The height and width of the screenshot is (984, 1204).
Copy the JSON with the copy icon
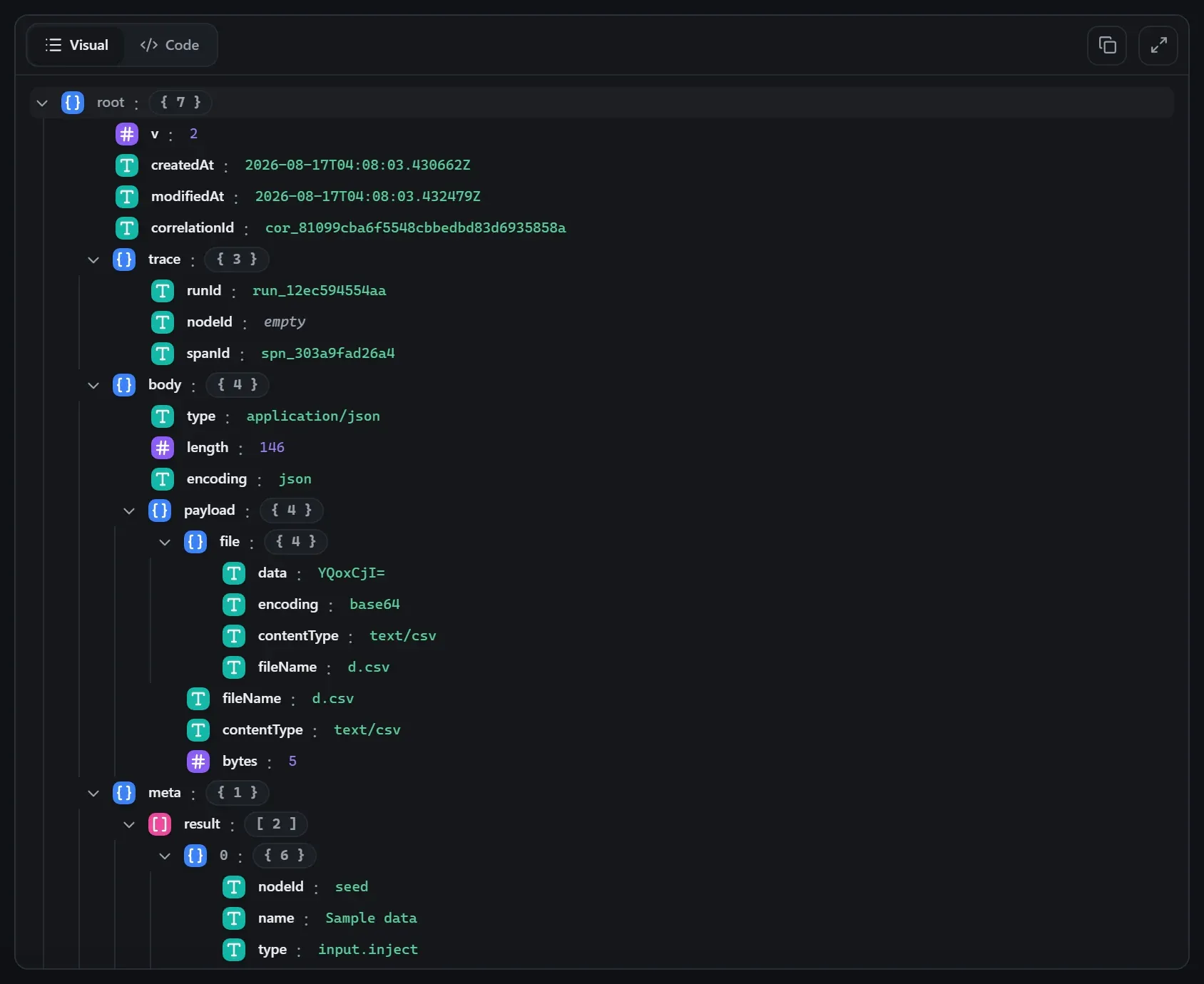(x=1107, y=46)
